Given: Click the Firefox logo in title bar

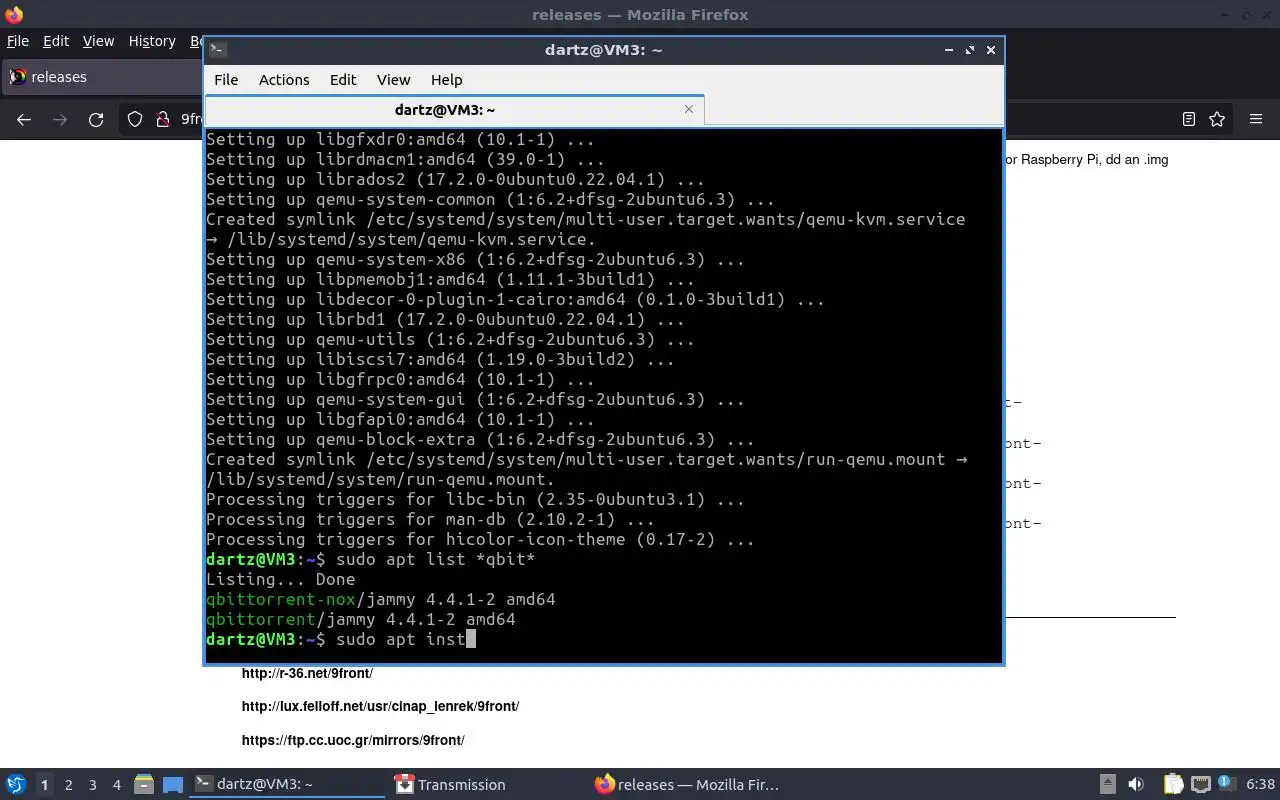Looking at the screenshot, I should pos(13,14).
